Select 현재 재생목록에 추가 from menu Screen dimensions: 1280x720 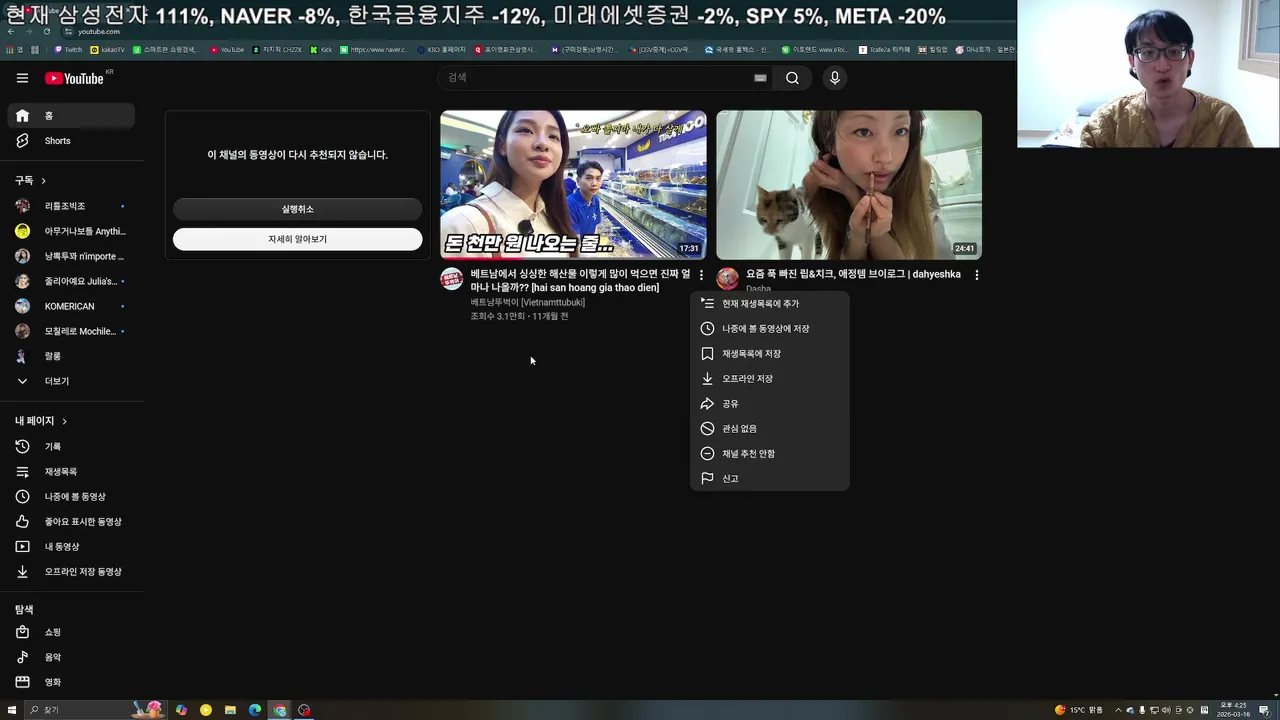(769, 304)
